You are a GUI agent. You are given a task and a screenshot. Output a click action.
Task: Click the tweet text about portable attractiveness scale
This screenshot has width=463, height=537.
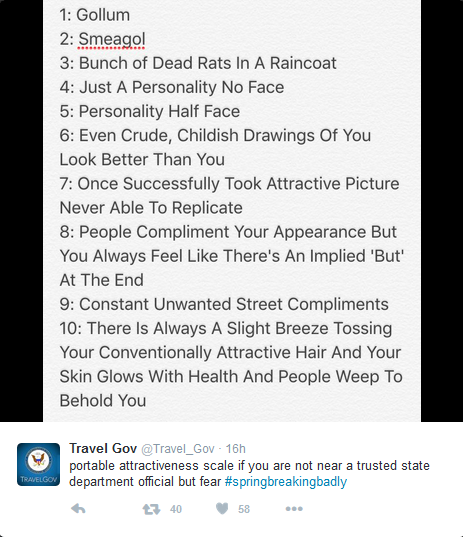[x=249, y=474]
